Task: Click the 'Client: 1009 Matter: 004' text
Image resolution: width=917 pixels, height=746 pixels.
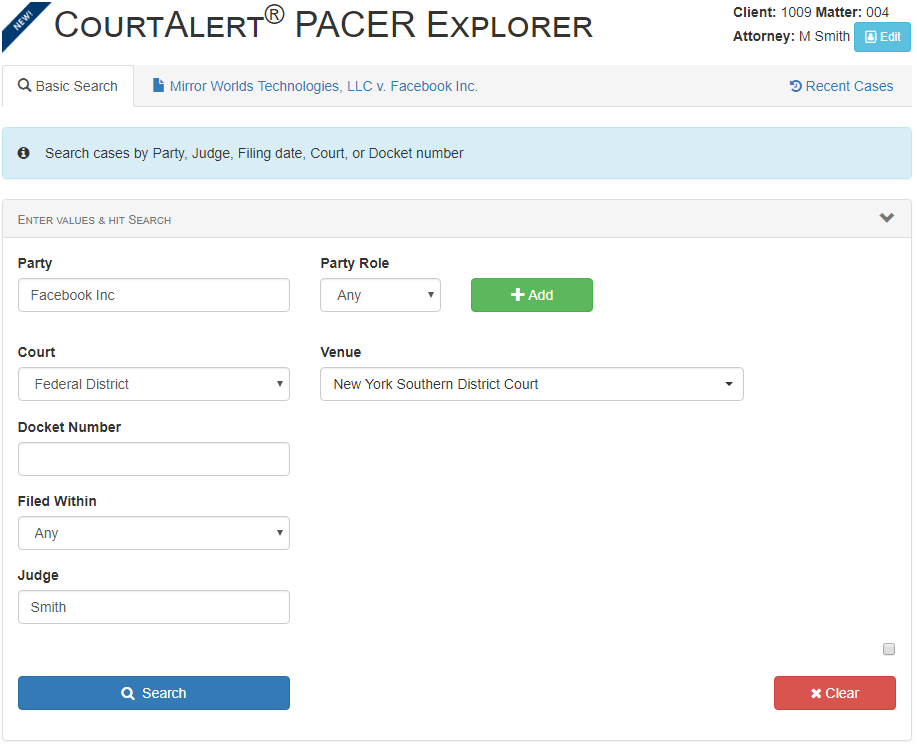Action: (811, 12)
